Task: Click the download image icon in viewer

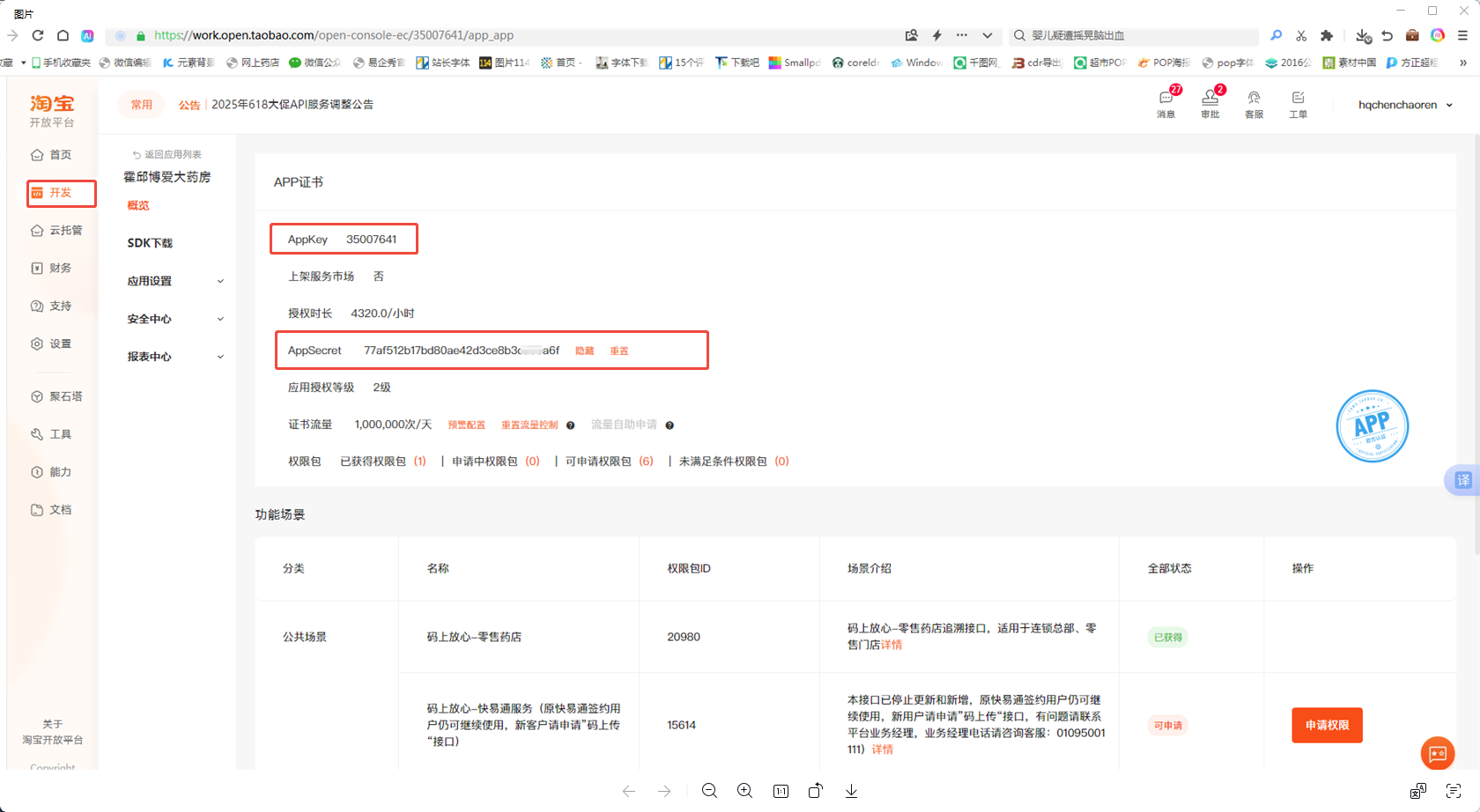Action: pos(852,791)
